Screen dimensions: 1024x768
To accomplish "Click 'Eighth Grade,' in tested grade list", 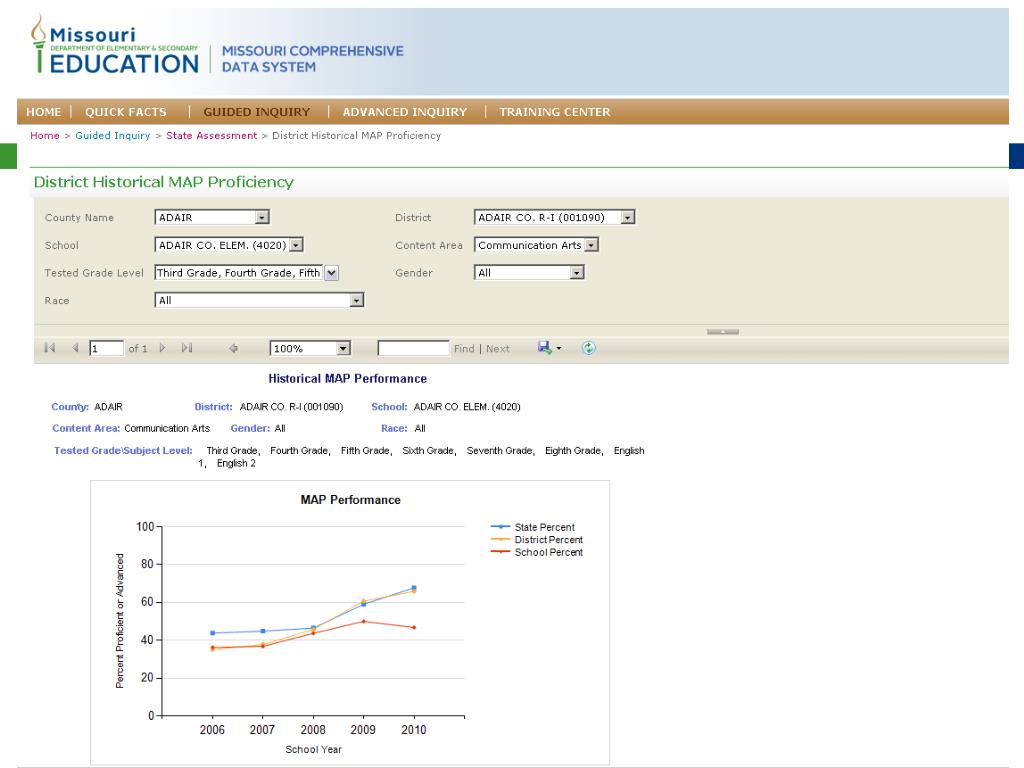I will point(574,451).
